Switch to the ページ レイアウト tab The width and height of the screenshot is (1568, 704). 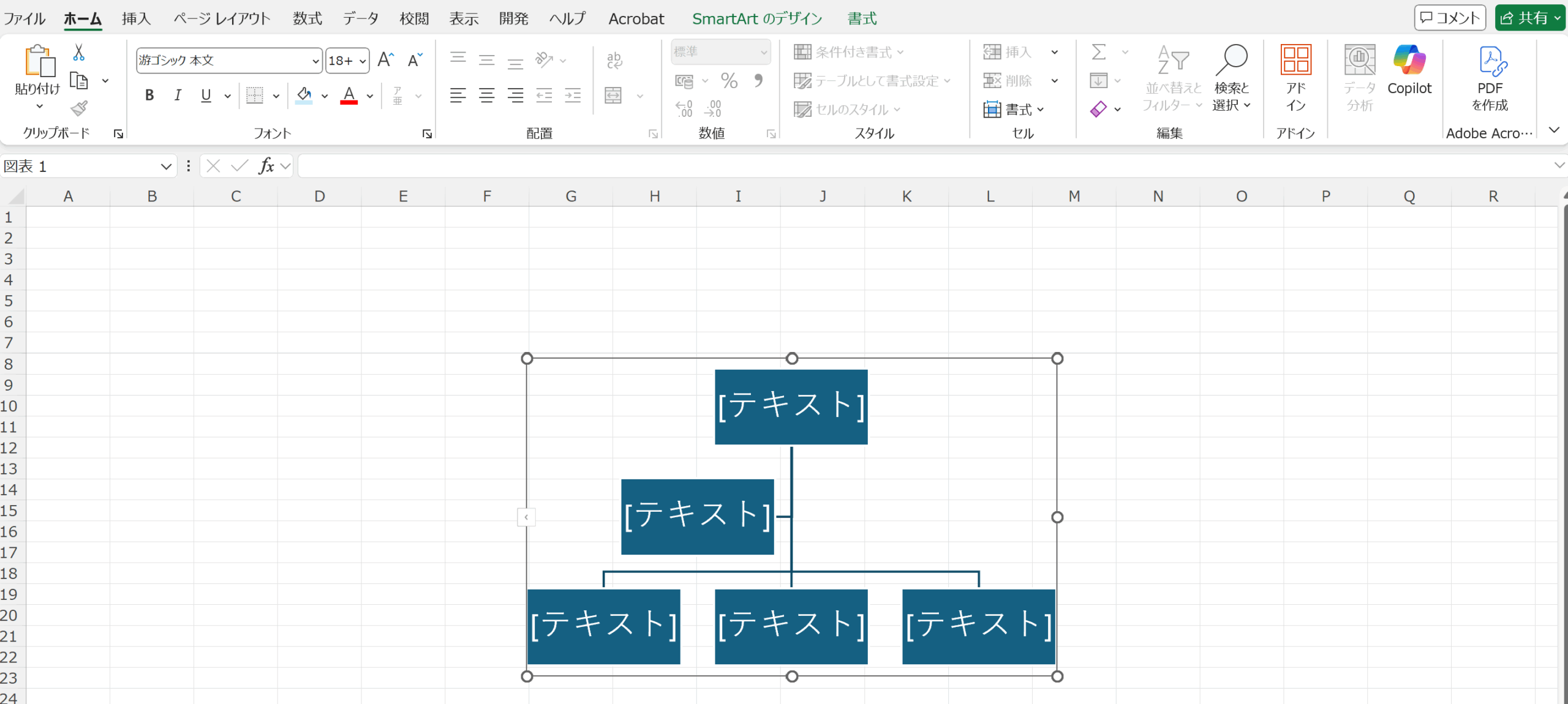click(x=222, y=18)
